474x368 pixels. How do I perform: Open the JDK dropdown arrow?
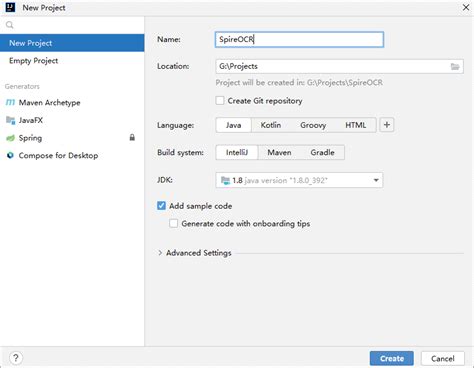point(376,180)
